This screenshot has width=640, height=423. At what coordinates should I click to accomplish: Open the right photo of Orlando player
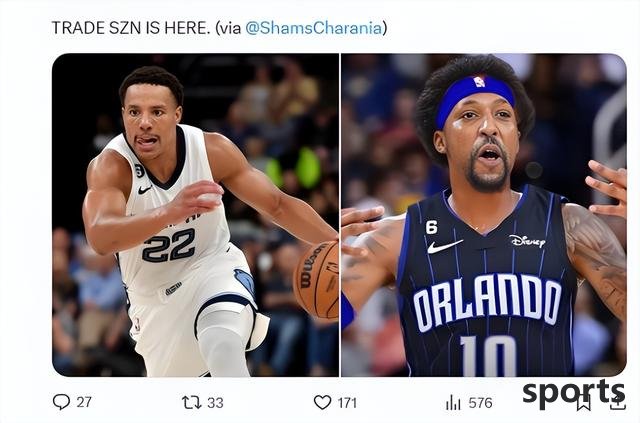tap(484, 215)
